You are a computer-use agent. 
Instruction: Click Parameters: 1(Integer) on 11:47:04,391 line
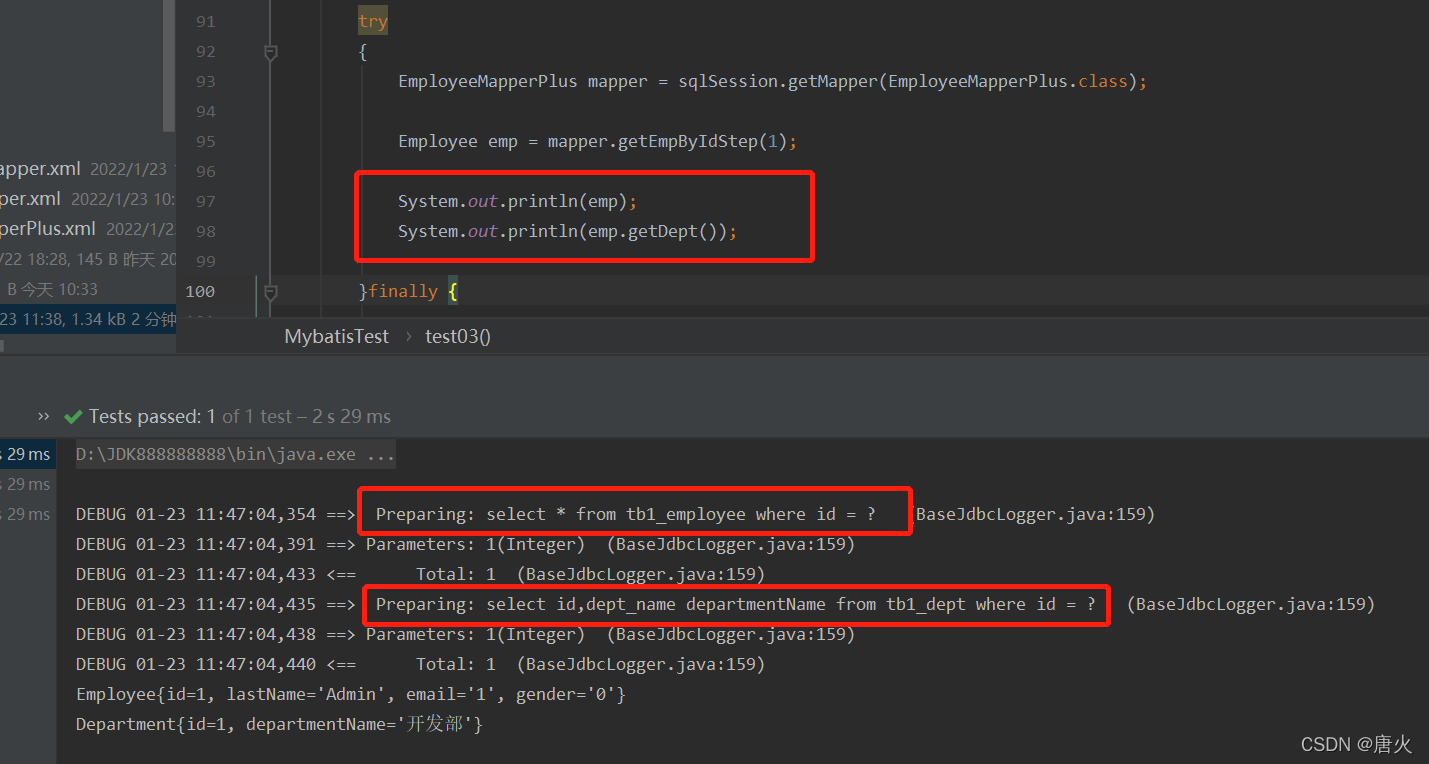pos(476,544)
